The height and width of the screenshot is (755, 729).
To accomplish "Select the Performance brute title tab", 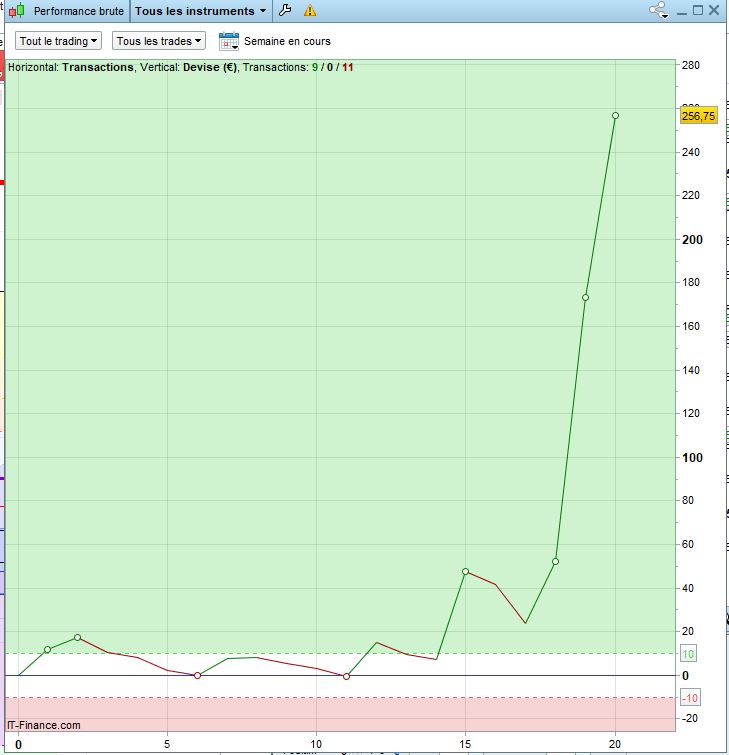I will pos(78,11).
